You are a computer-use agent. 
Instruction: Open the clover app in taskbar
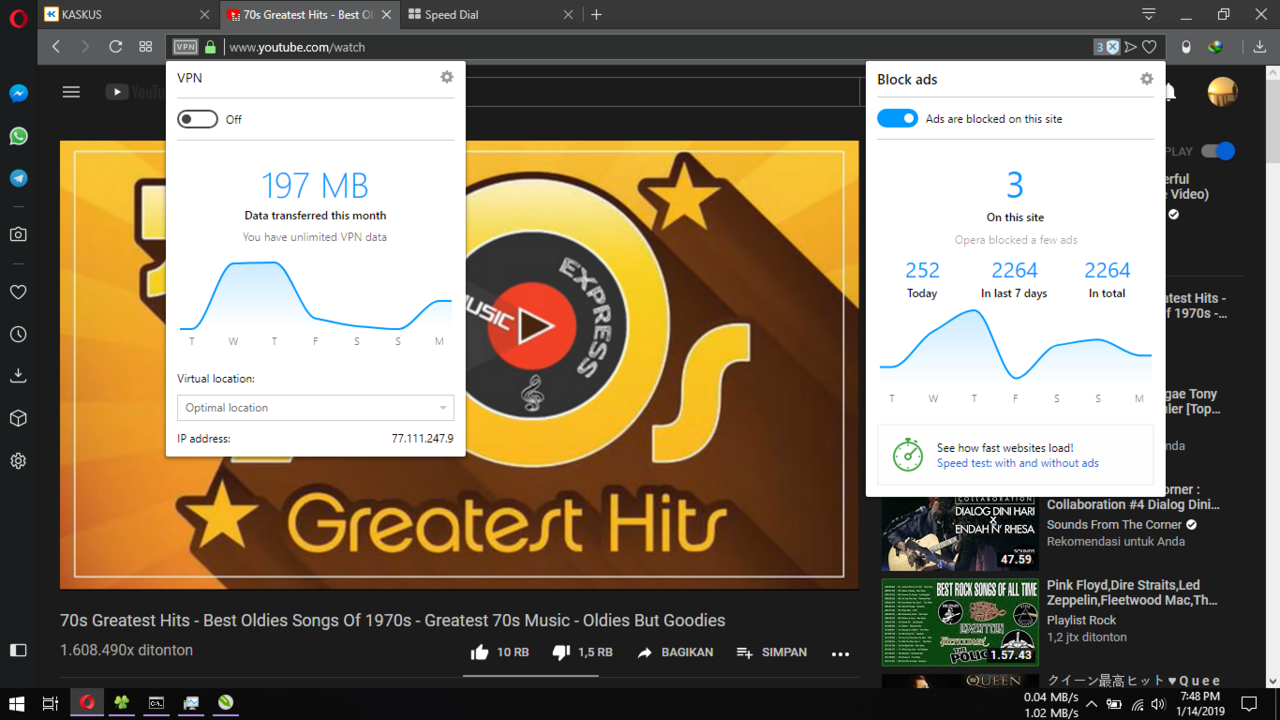pos(121,703)
